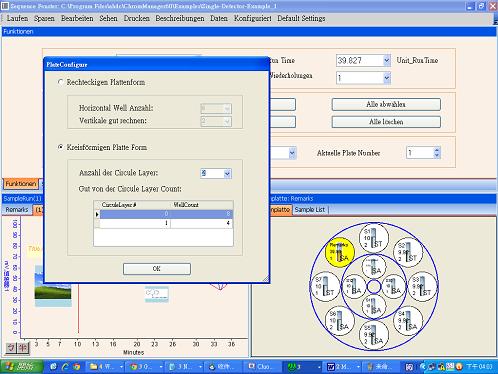Open the Default Settings menu

(x=301, y=18)
